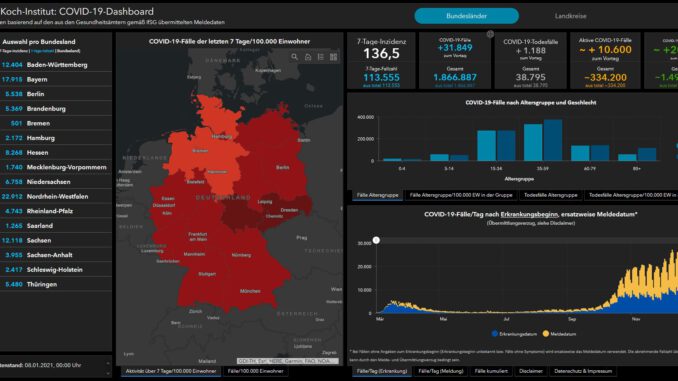Click the 7-Tage-Fallzahl value 113.555
The image size is (678, 381).
coord(381,77)
